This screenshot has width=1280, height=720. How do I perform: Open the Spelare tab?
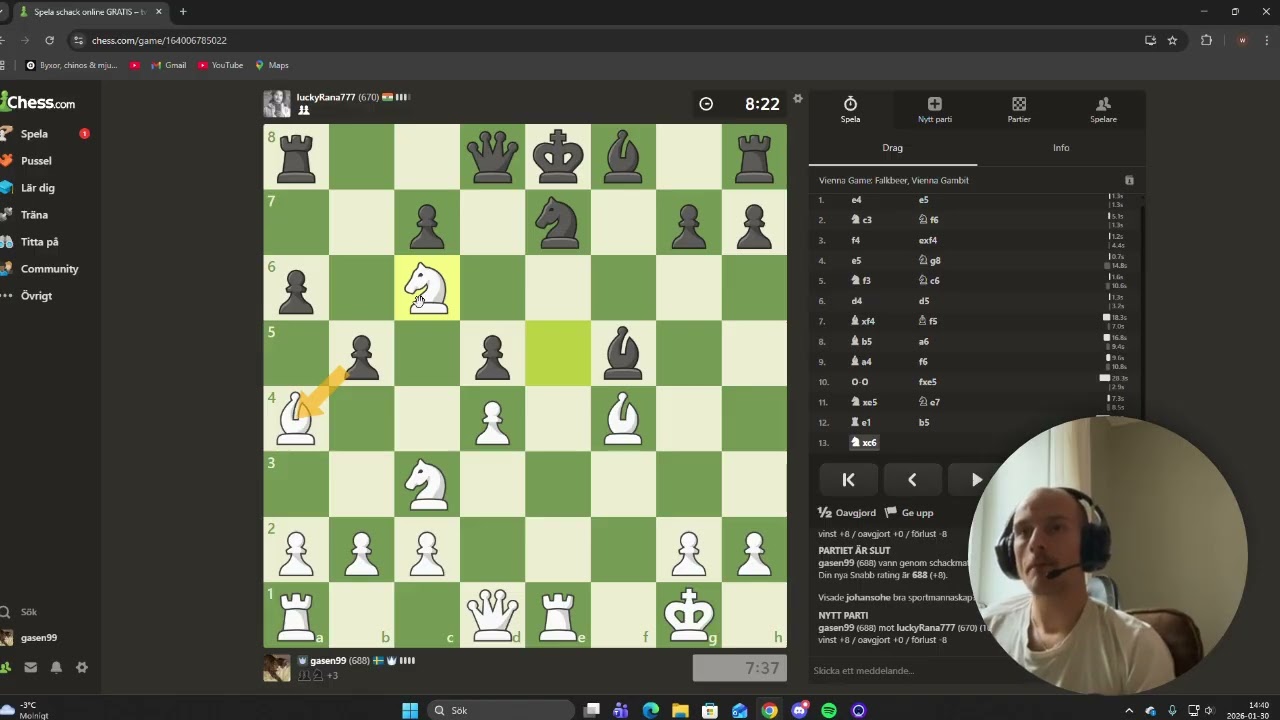(1103, 110)
